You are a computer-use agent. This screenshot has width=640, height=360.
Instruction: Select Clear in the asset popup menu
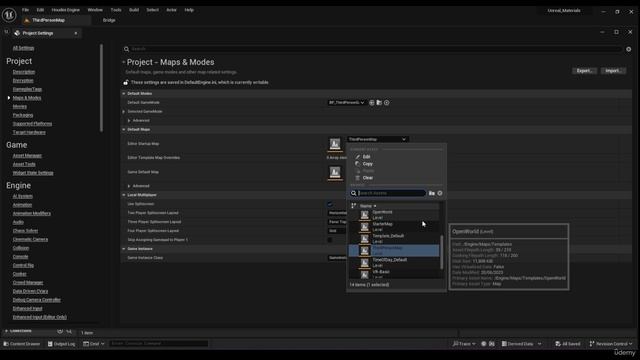[x=368, y=178]
